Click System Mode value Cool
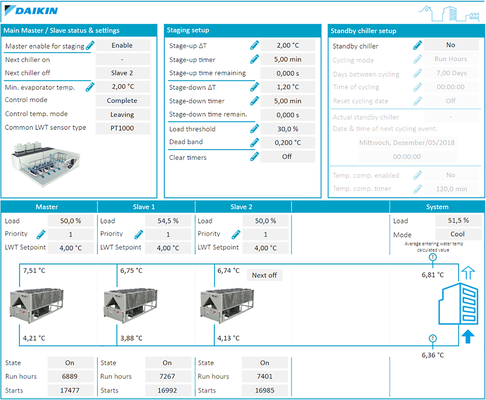486x400 pixels. tap(458, 234)
